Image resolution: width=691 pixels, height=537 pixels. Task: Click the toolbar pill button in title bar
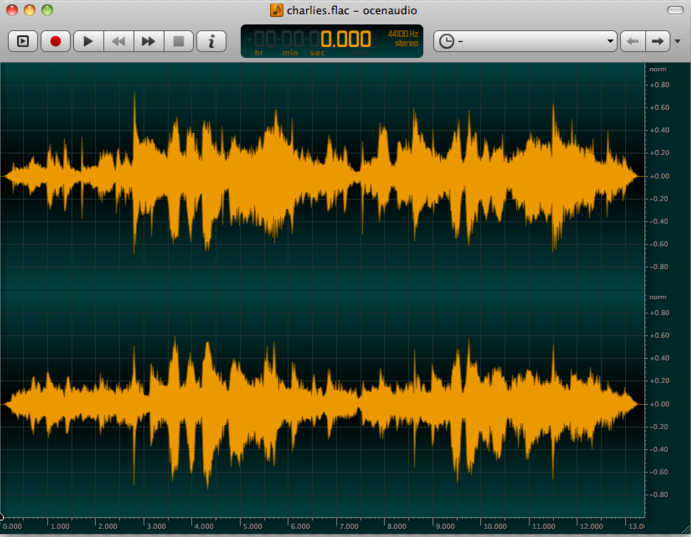click(675, 10)
